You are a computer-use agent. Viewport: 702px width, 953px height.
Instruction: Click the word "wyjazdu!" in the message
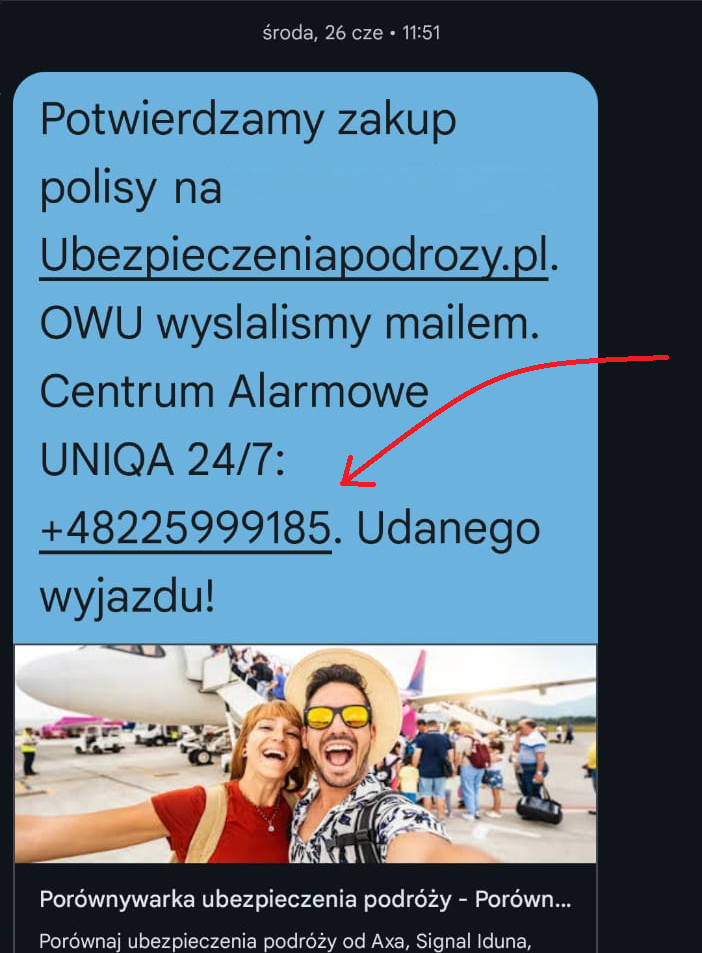point(127,598)
